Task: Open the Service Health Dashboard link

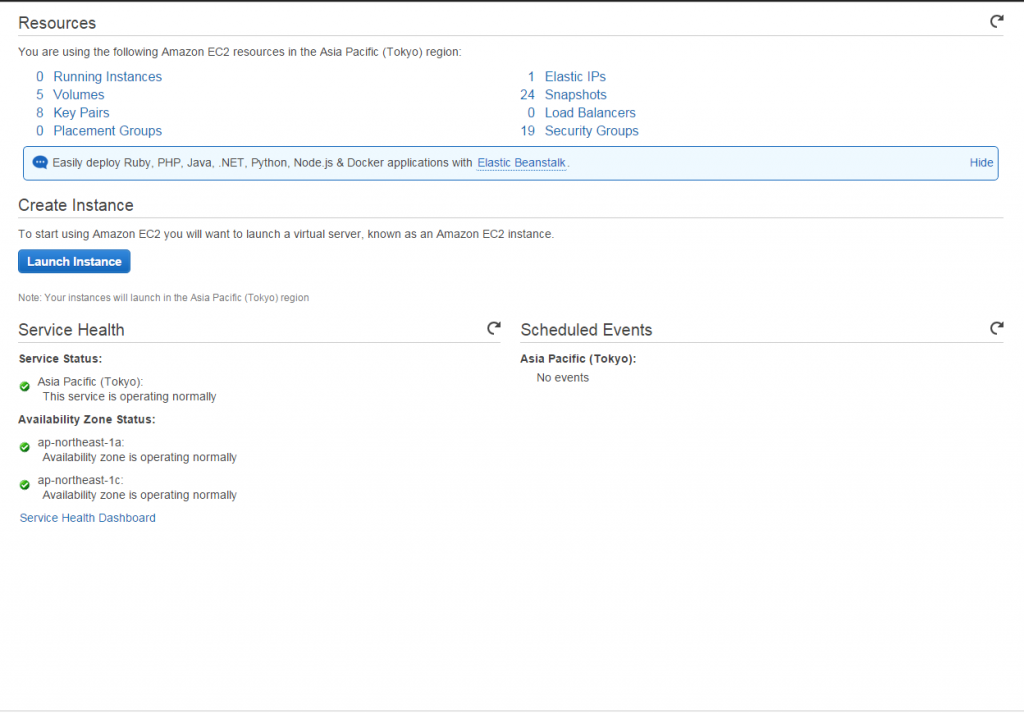Action: [88, 518]
